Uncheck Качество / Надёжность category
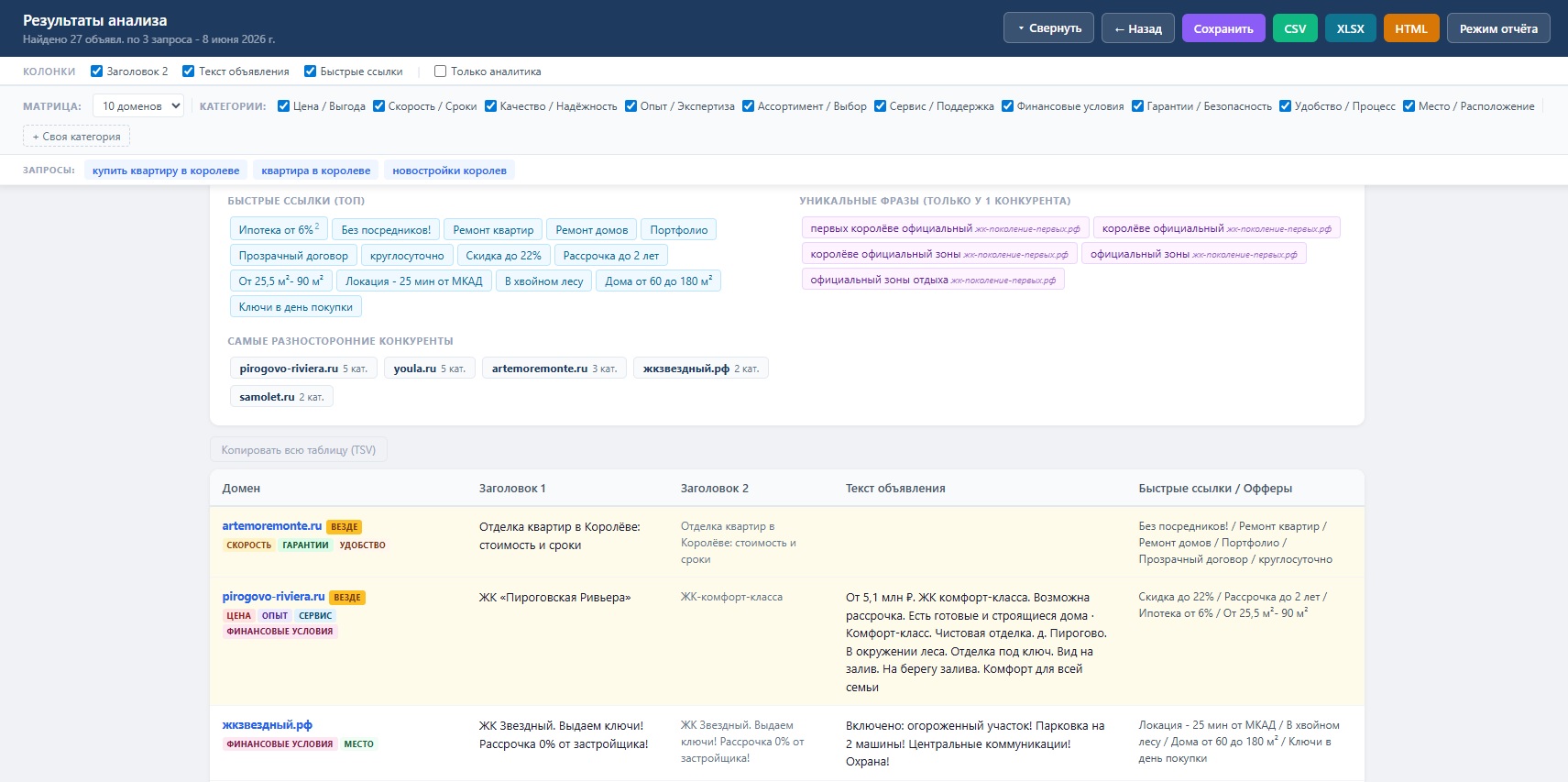The image size is (1568, 782). (x=490, y=106)
